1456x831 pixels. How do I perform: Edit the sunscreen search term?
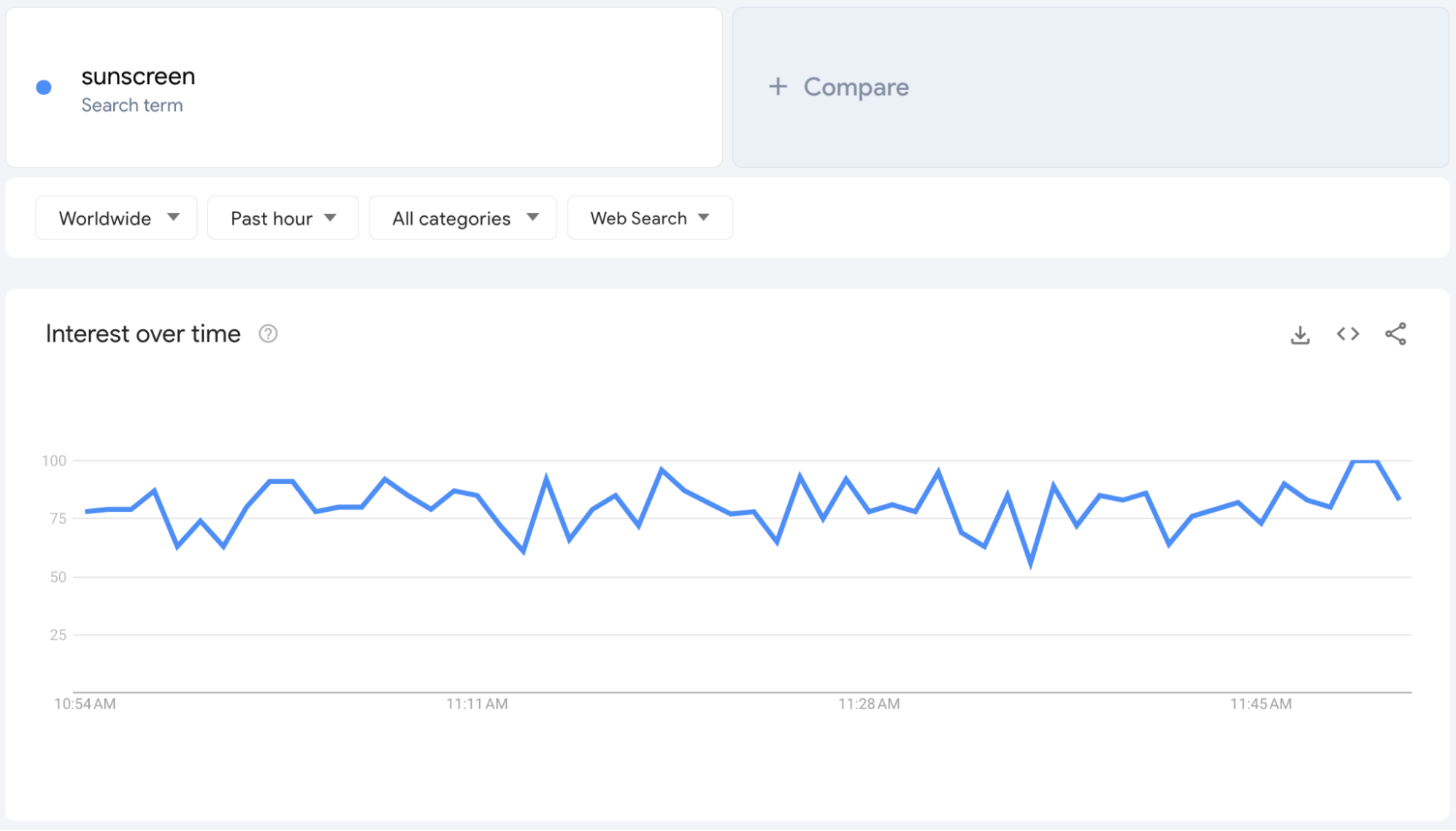pos(138,76)
